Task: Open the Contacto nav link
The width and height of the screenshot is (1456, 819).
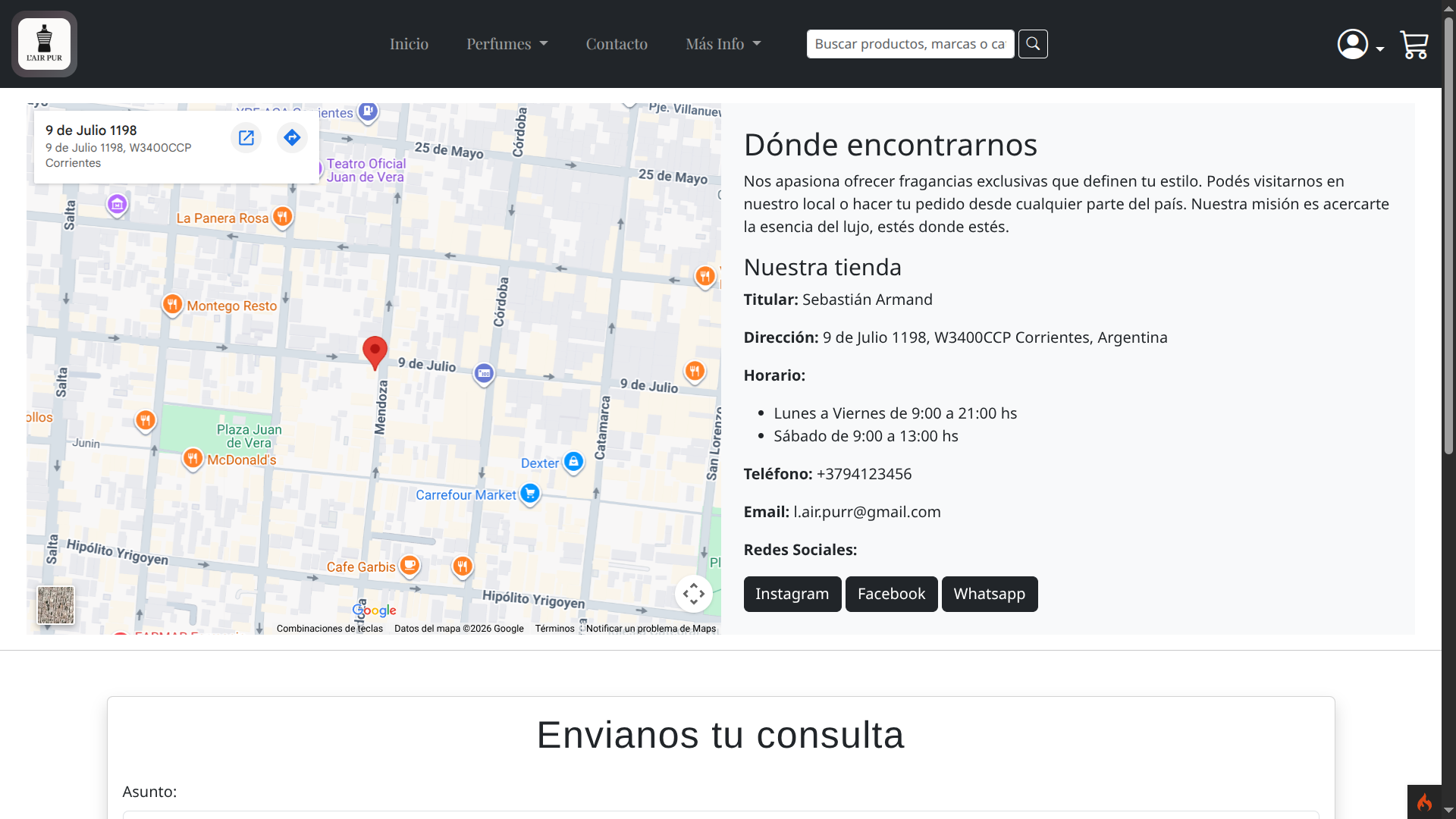Action: click(x=617, y=44)
